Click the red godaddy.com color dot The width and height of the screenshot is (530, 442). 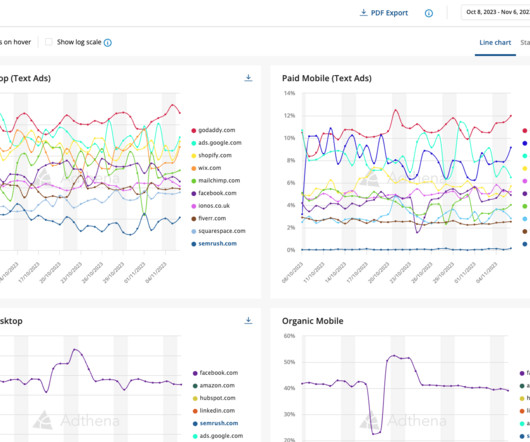click(194, 130)
